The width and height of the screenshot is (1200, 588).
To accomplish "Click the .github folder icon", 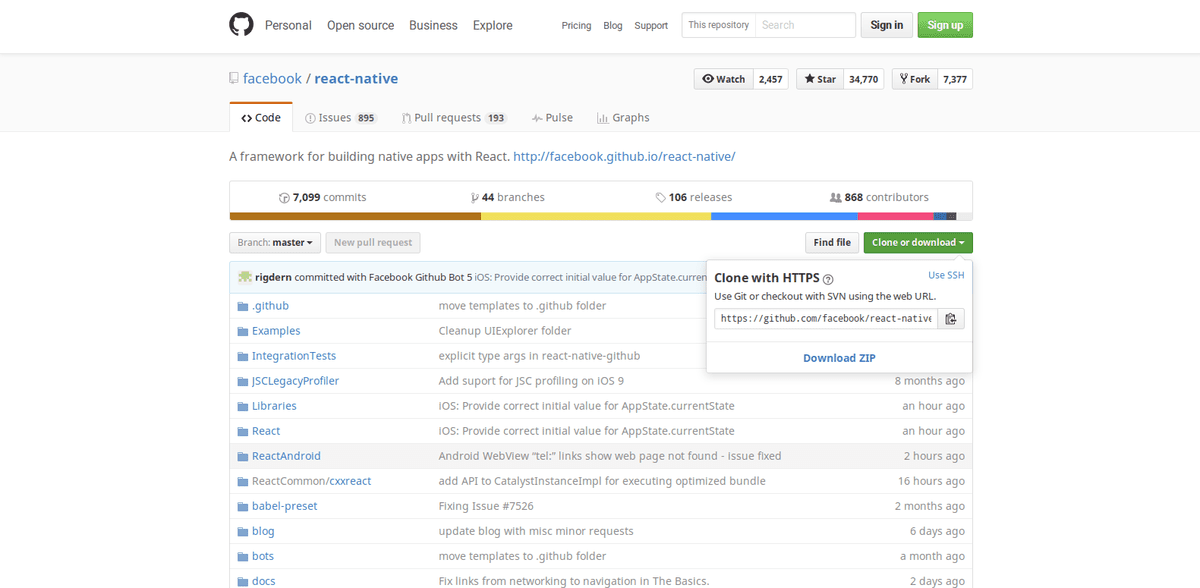I will click(x=242, y=306).
